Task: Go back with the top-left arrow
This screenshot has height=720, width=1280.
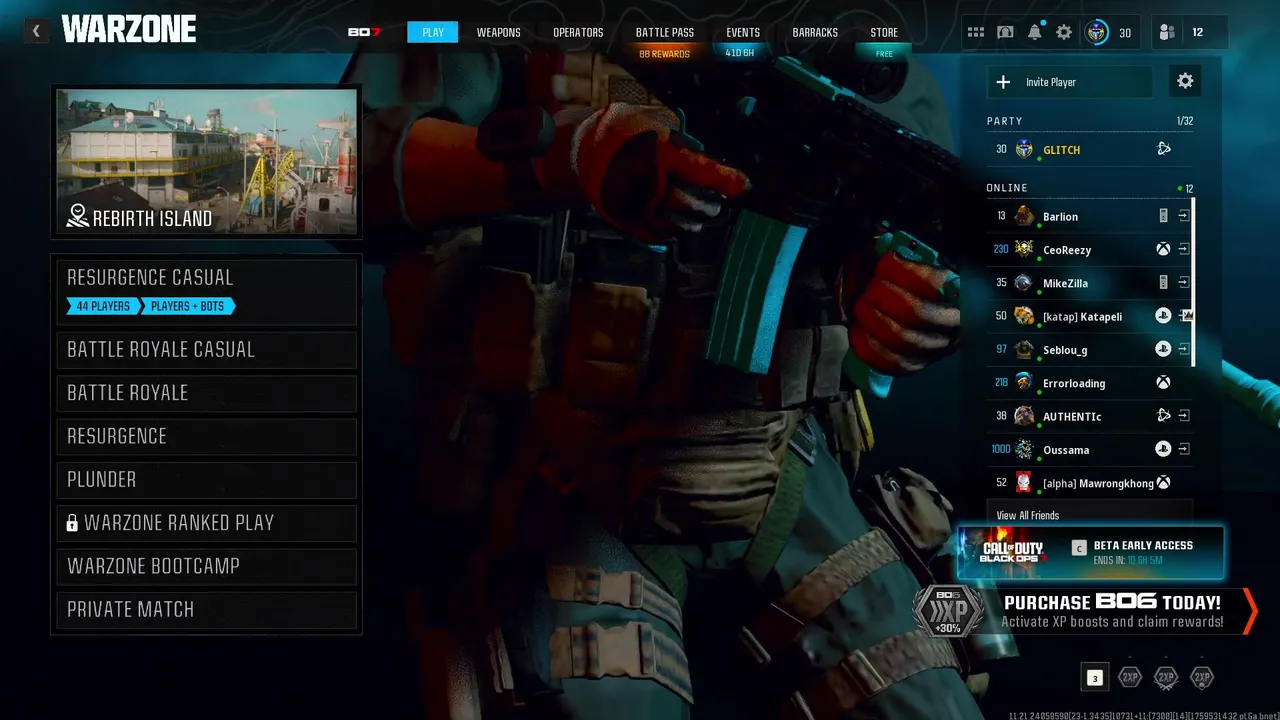Action: [36, 31]
